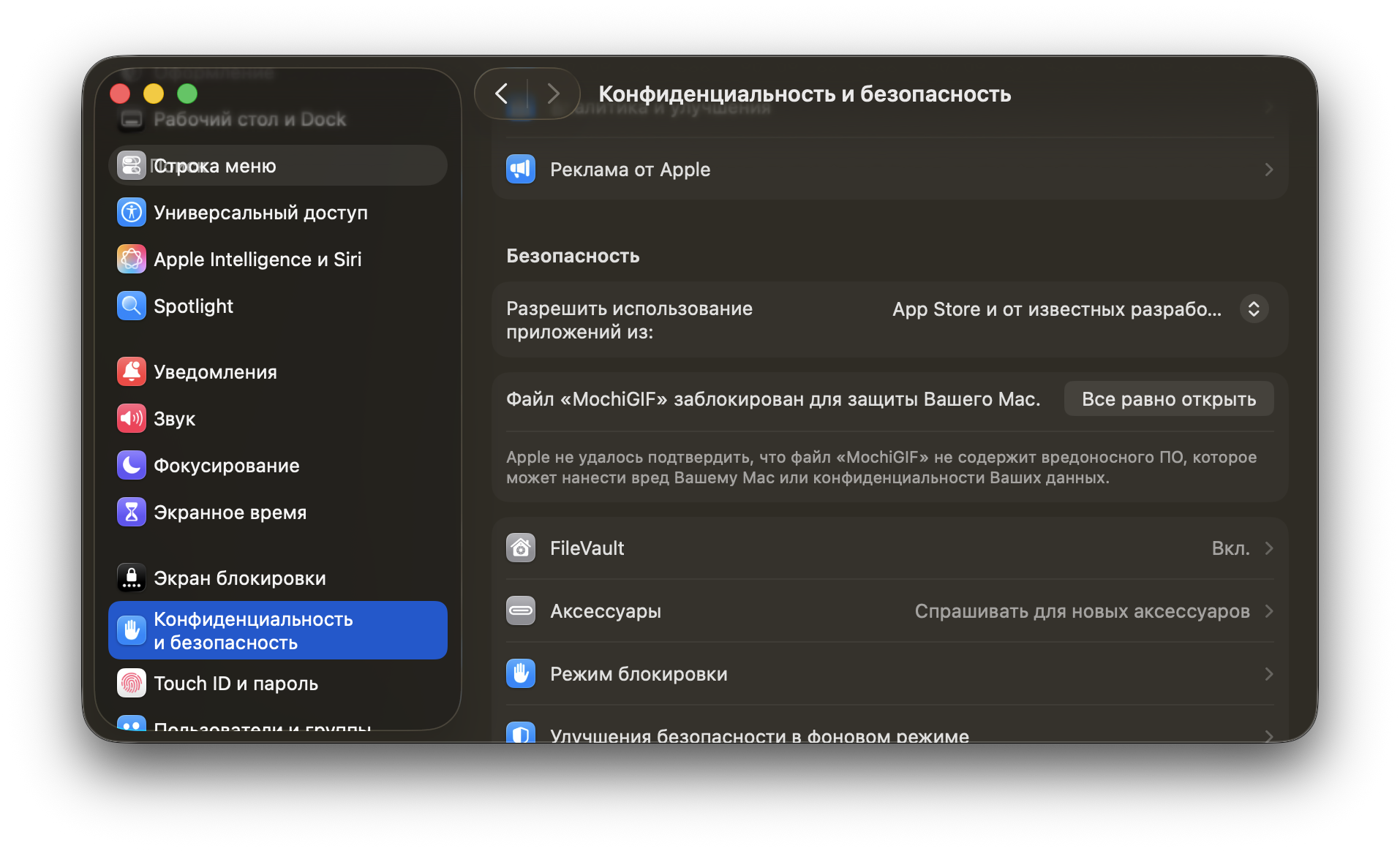The image size is (1400, 851).
Task: Open Apple Intelligence и Siri settings
Action: pos(278,260)
